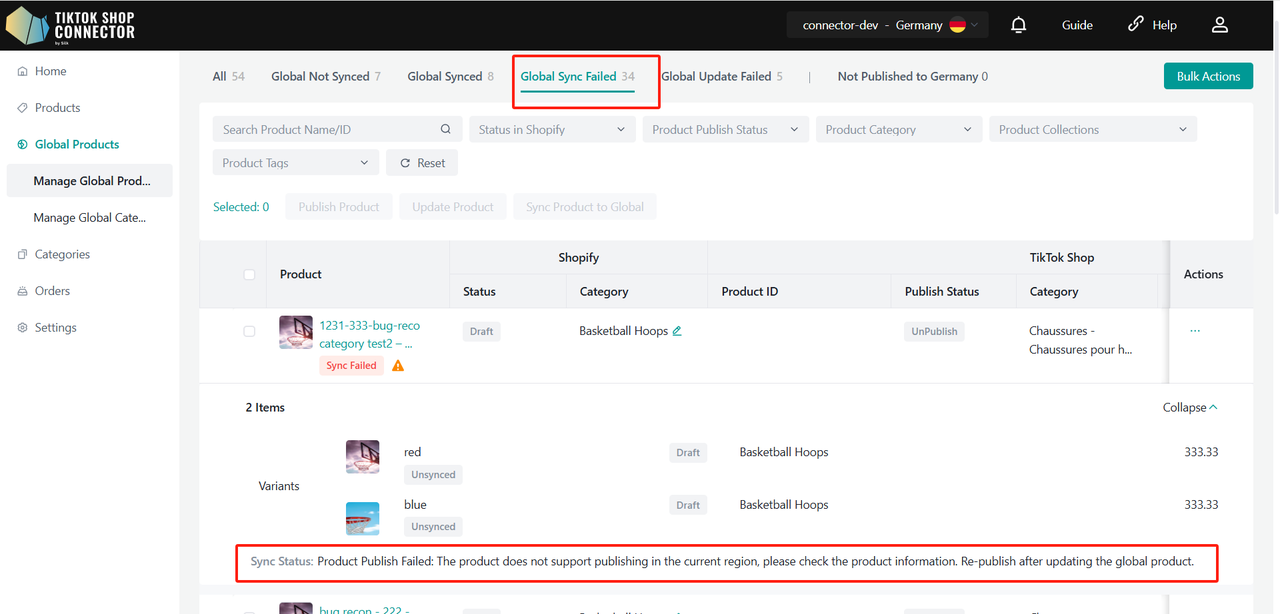Click the pencil edit icon beside Basketball Hoops
The width and height of the screenshot is (1280, 614).
click(x=677, y=331)
